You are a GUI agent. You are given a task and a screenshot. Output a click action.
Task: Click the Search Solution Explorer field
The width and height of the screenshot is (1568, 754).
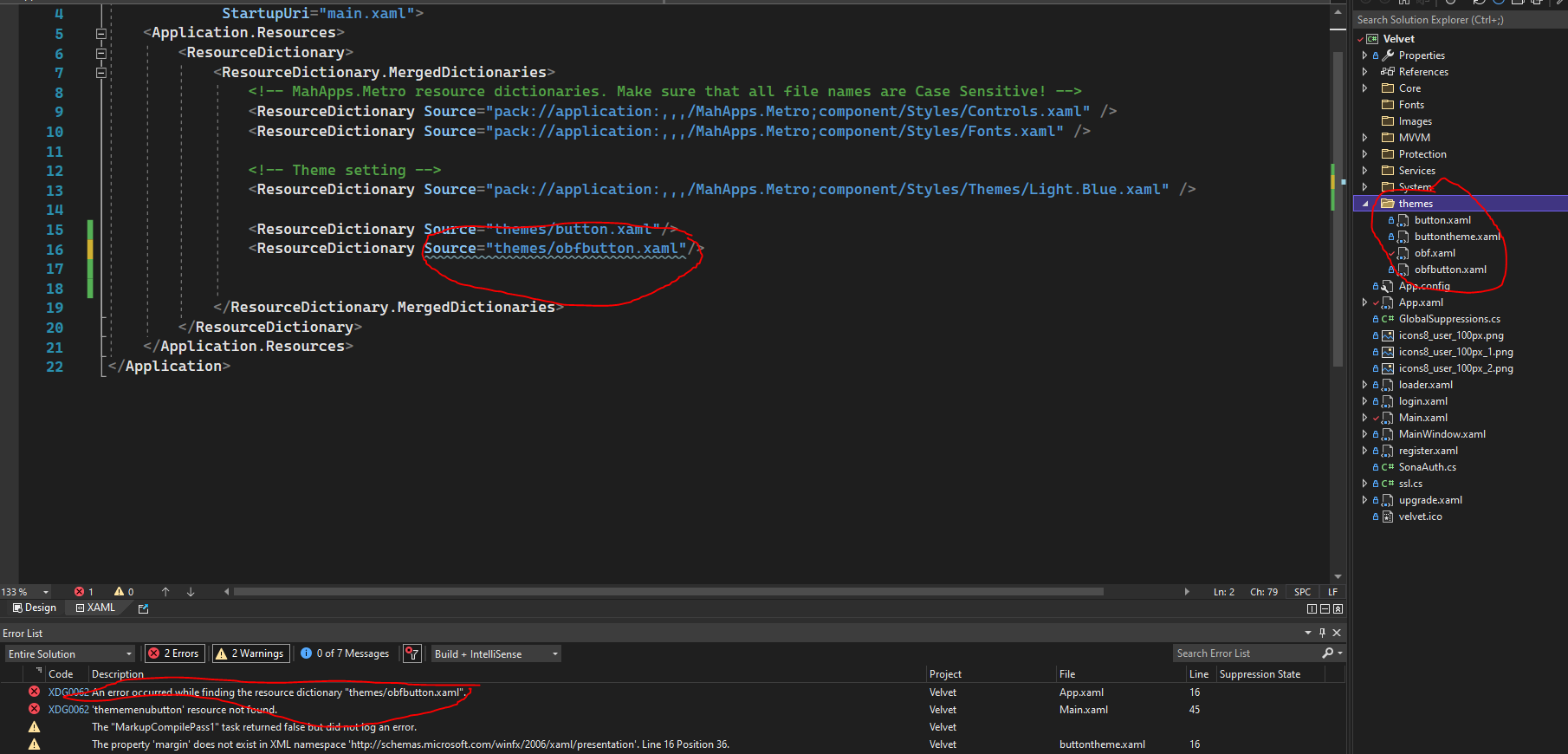coord(1460,19)
